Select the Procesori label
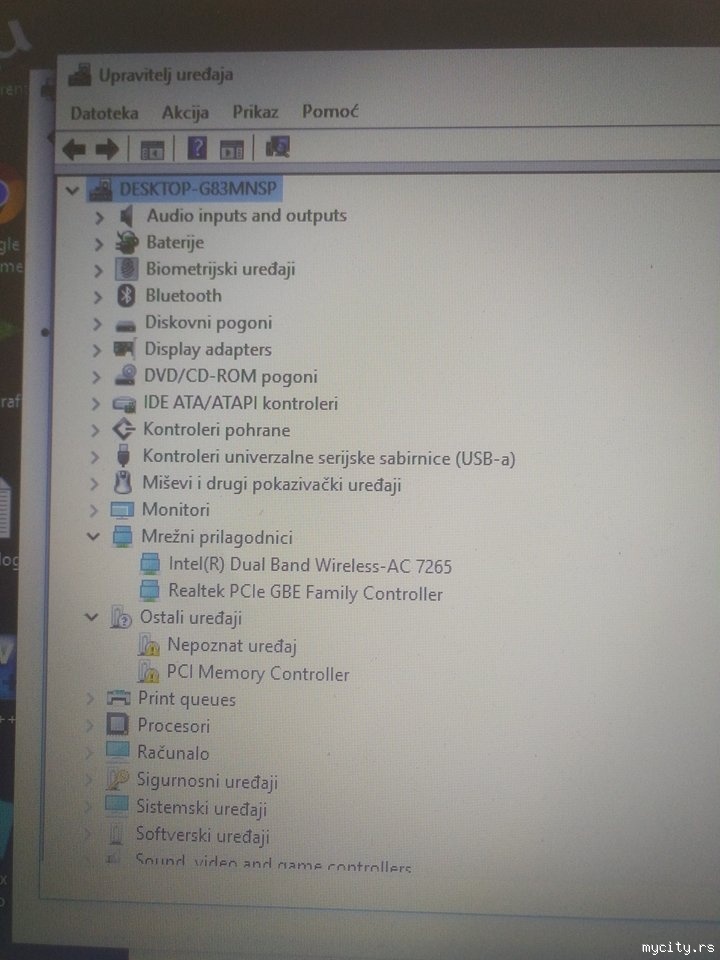 tap(174, 726)
